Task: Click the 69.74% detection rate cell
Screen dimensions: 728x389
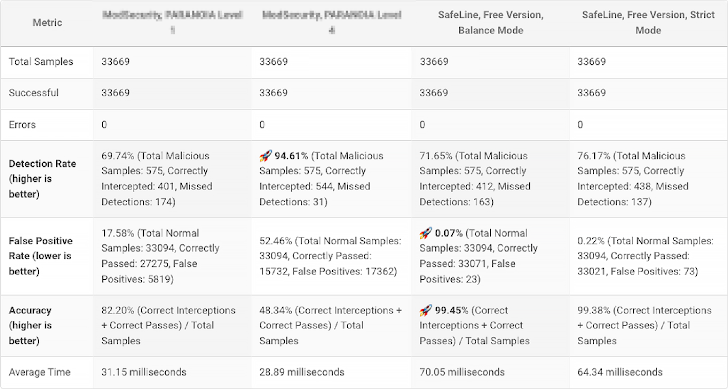Action: (x=172, y=179)
